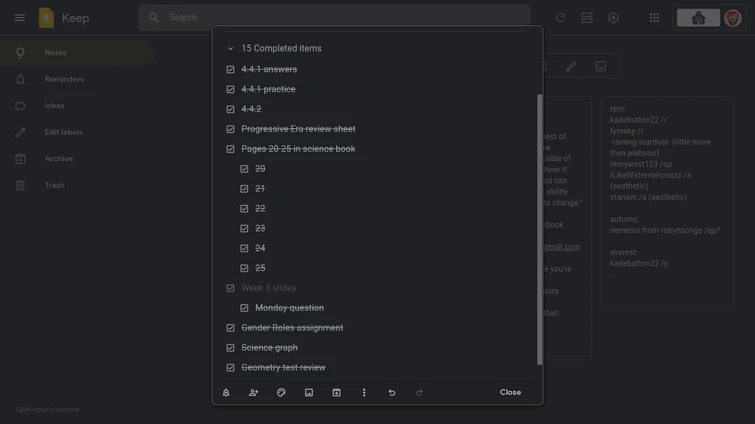Uncheck Pages 20-25 in science book
The width and height of the screenshot is (755, 424).
point(231,149)
